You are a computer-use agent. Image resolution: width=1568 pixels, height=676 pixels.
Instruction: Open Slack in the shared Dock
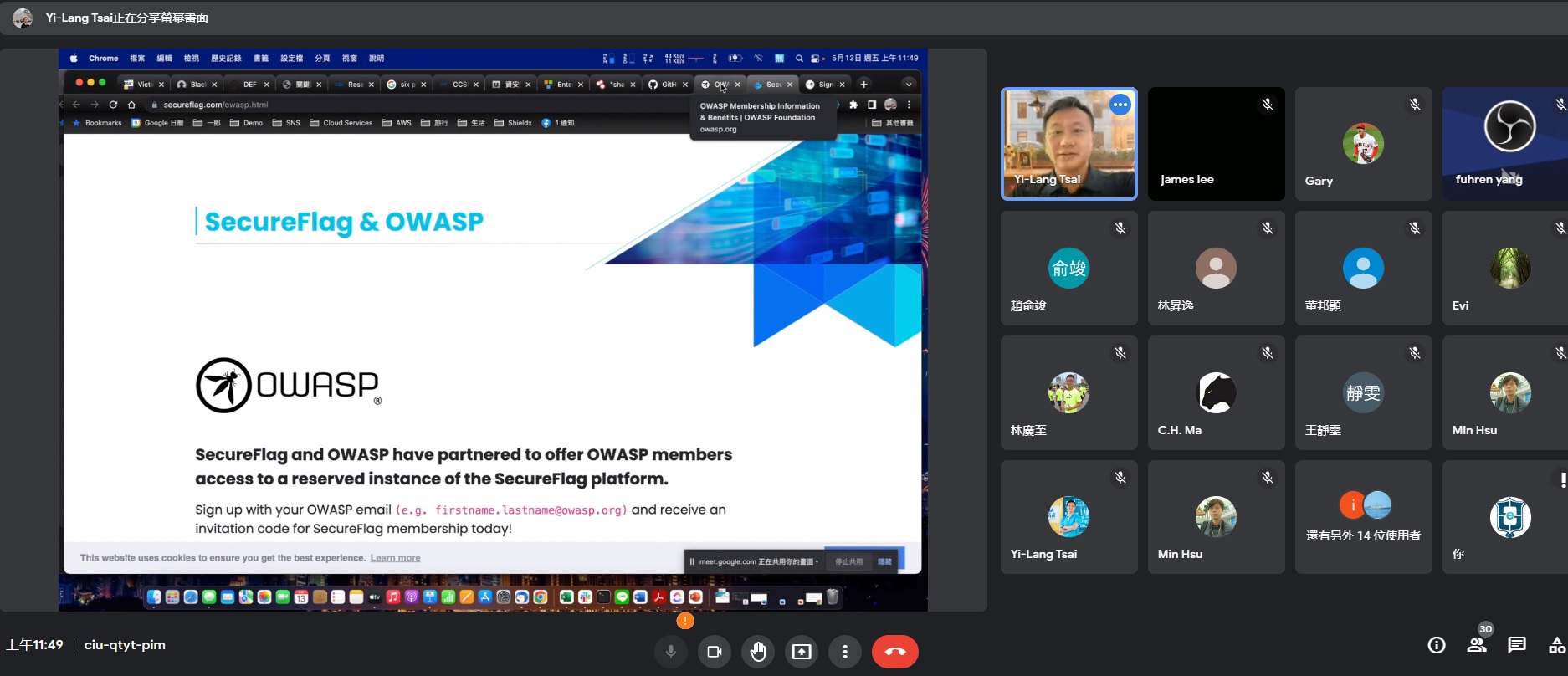[585, 597]
